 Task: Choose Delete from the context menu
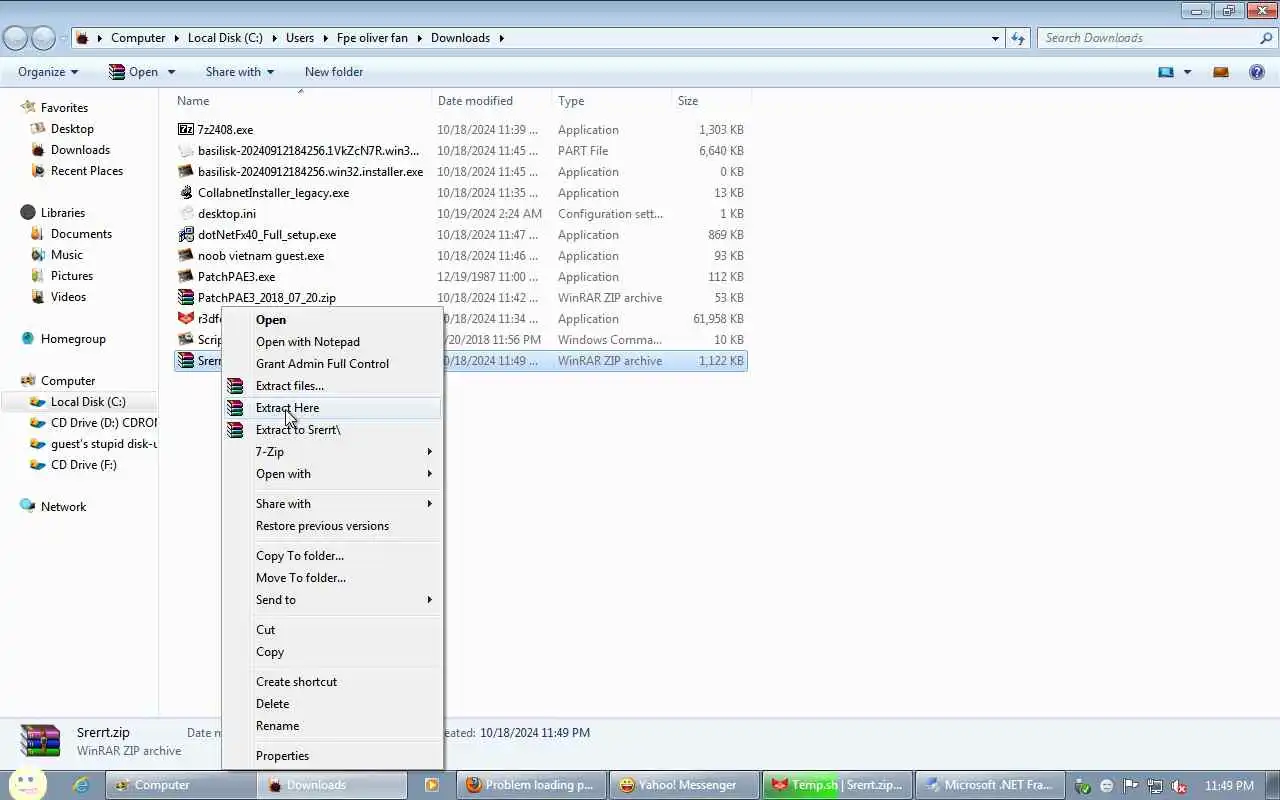tap(333, 704)
